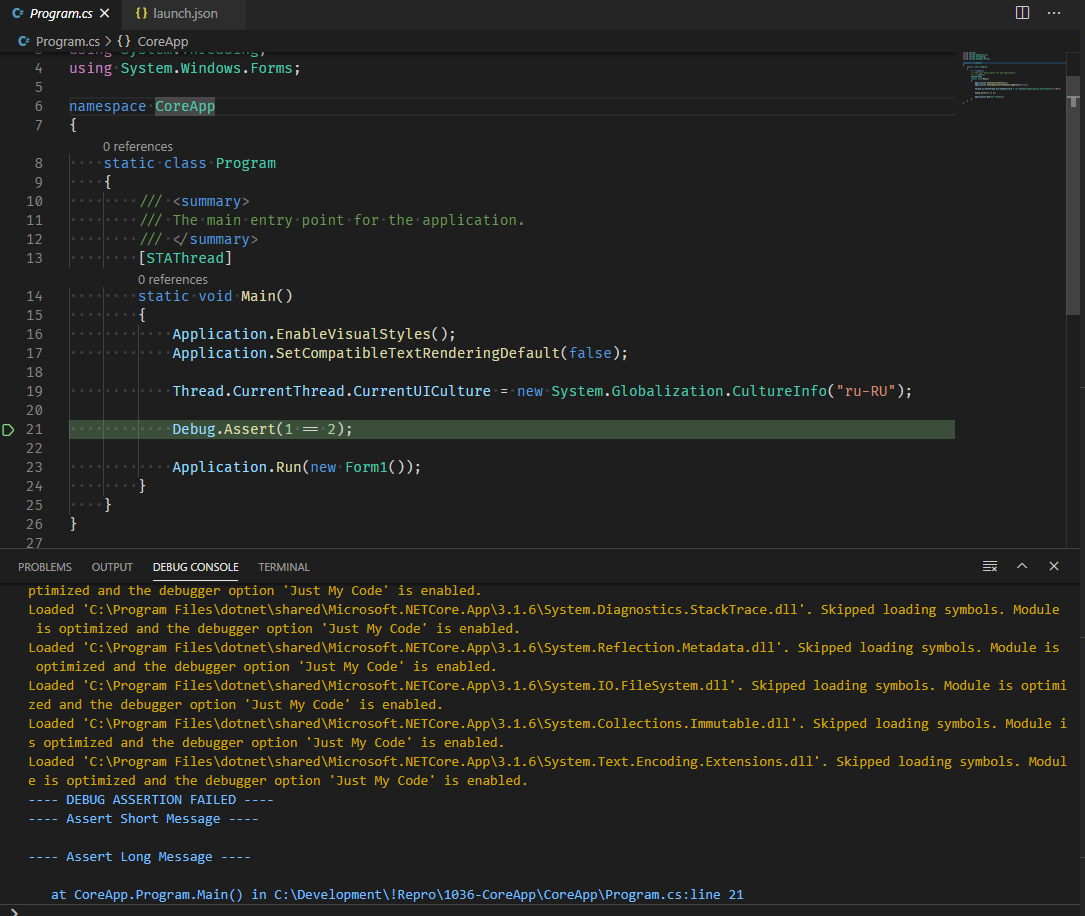Click the '0 references' CodeLens above Program class
The width and height of the screenshot is (1085, 916).
click(138, 147)
